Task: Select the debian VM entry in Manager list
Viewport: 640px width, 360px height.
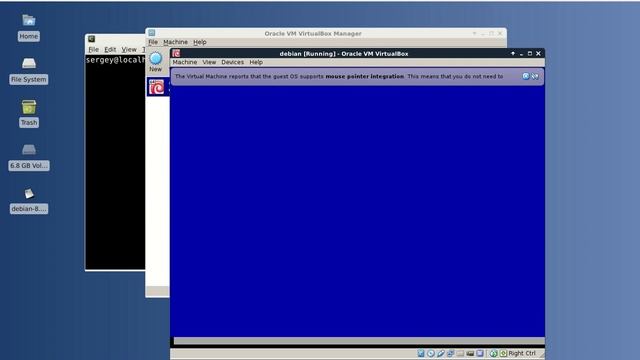Action: (158, 87)
